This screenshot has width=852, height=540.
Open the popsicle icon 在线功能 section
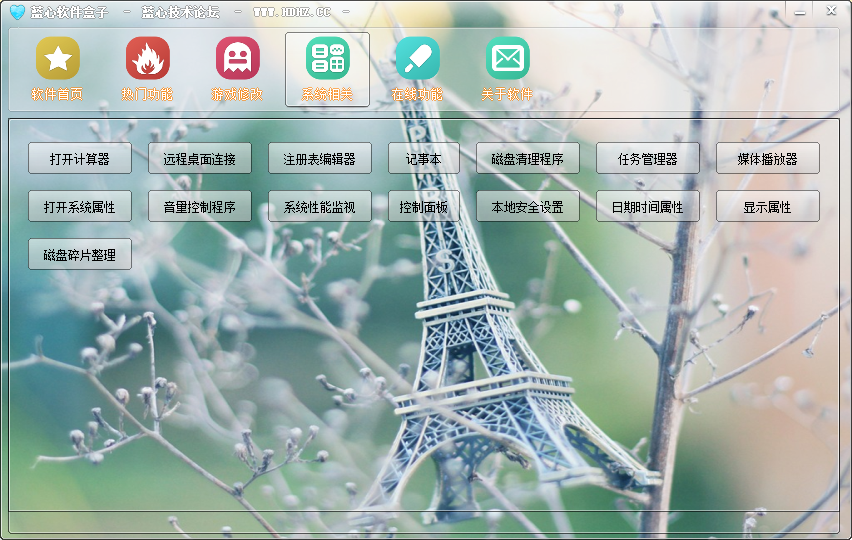click(x=417, y=59)
